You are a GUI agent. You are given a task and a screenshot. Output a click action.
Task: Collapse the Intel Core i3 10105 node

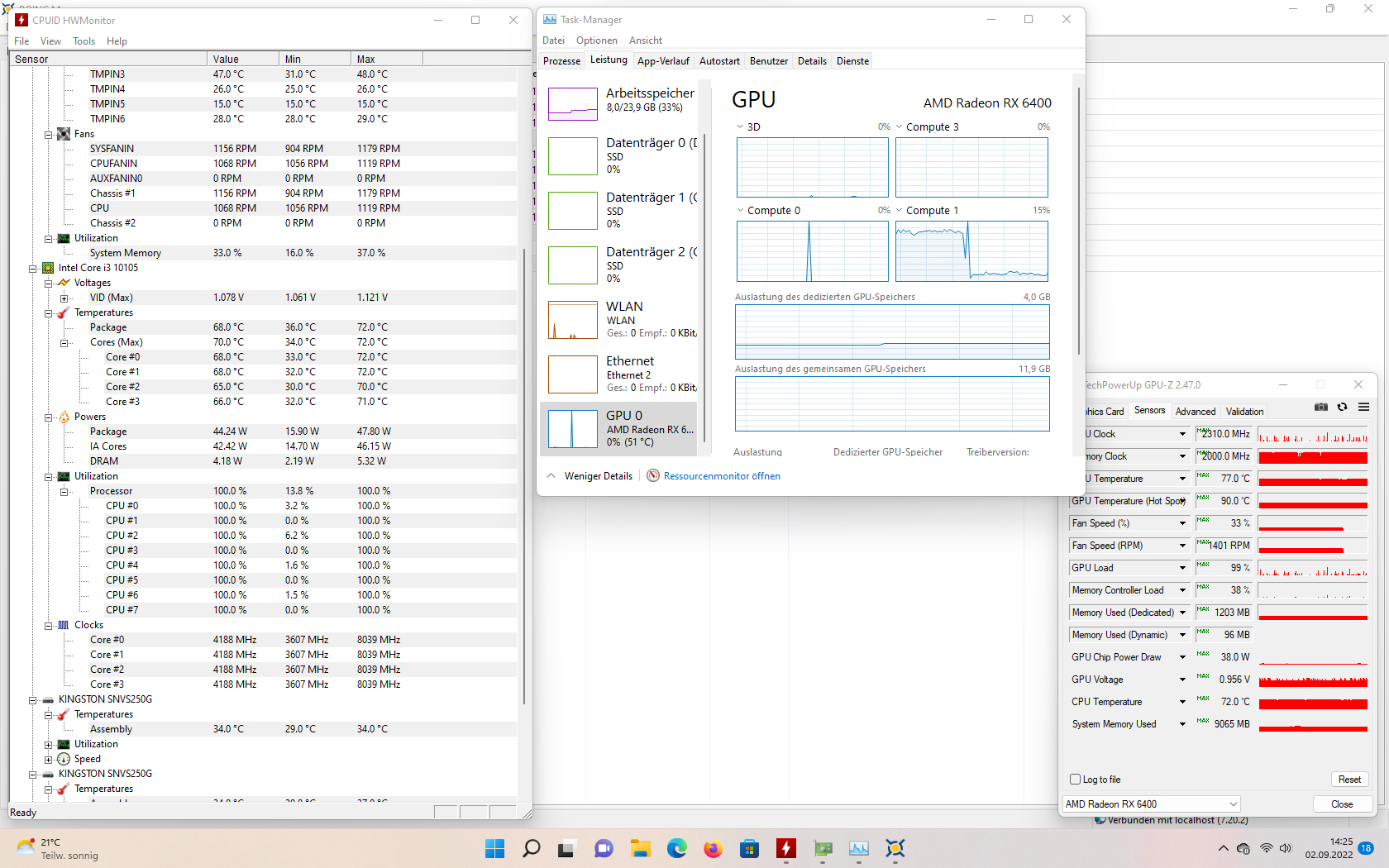click(x=32, y=268)
